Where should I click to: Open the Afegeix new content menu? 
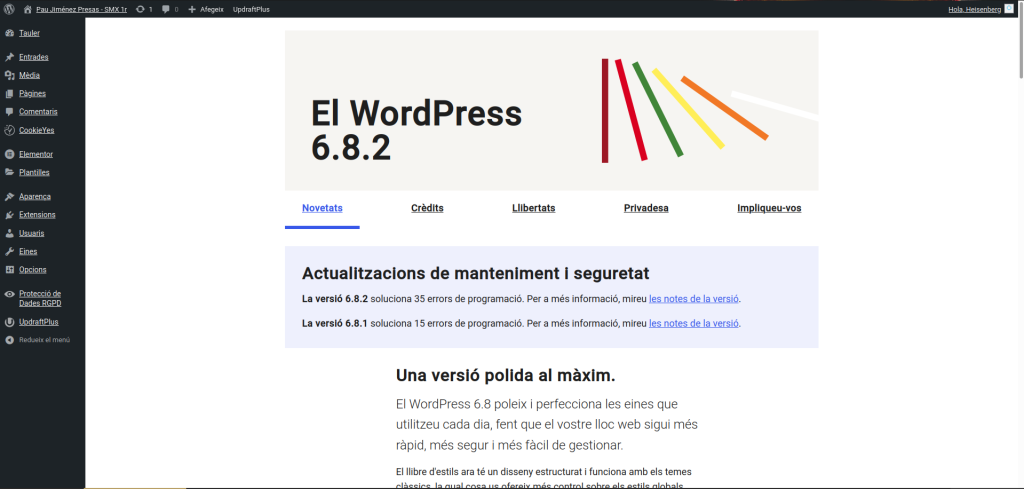coord(205,8)
